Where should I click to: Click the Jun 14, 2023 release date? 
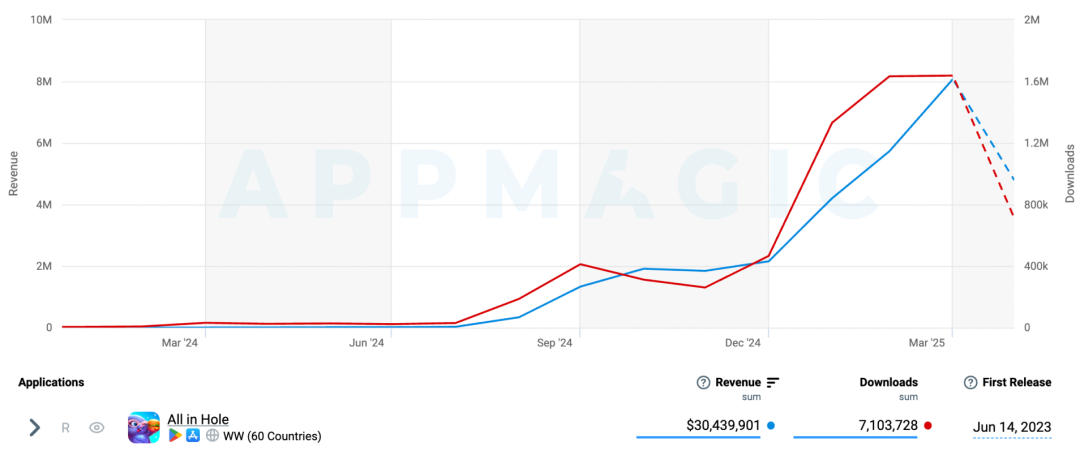pyautogui.click(x=1012, y=428)
